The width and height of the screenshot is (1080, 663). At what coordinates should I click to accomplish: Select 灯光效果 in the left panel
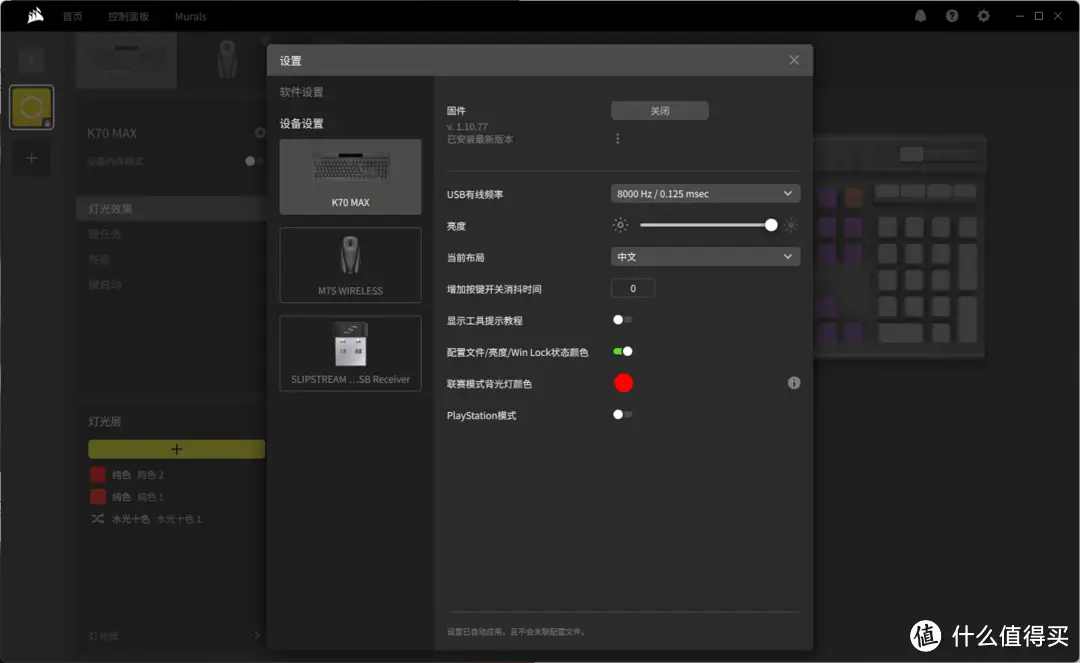[x=172, y=209]
